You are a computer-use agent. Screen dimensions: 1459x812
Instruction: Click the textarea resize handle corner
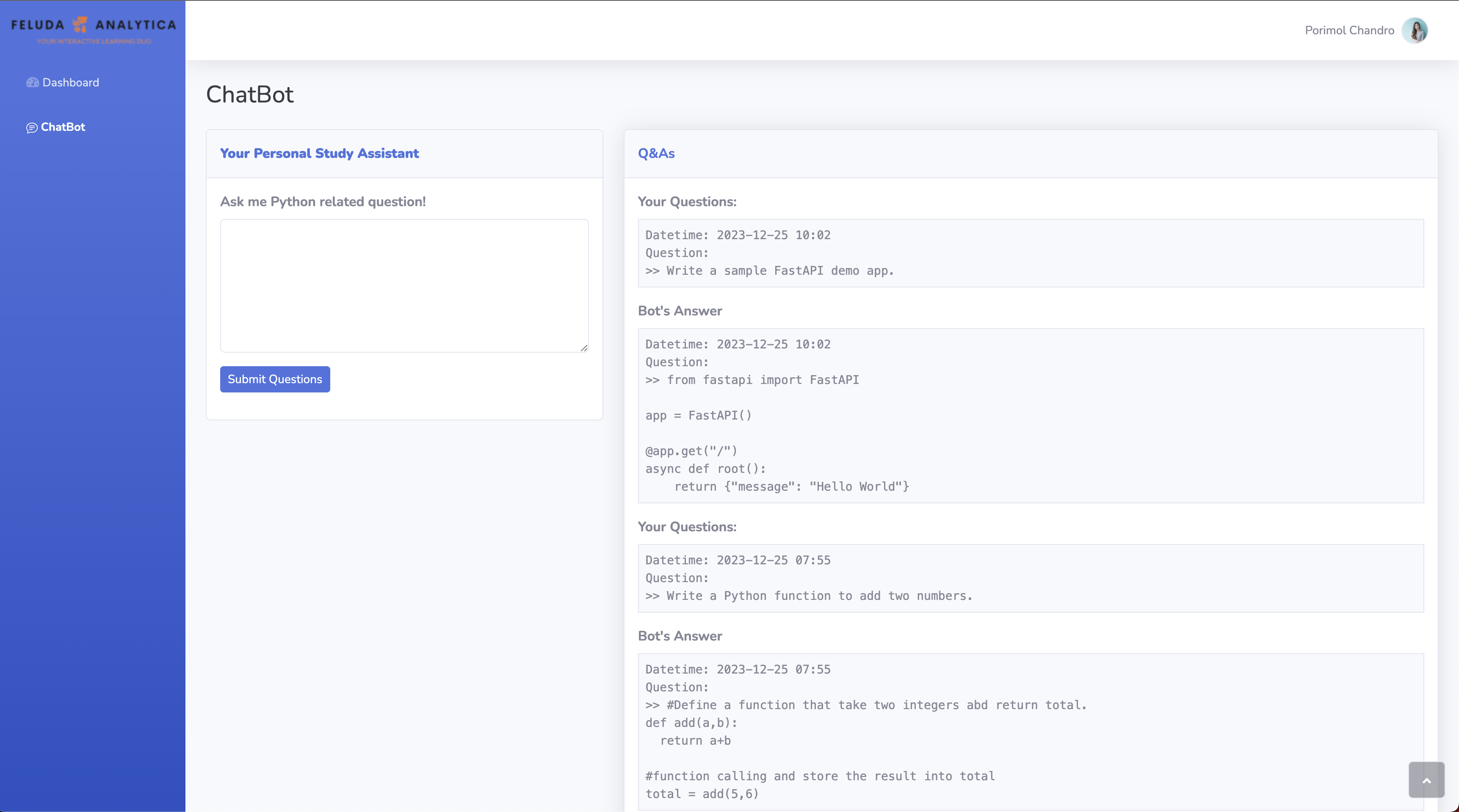[584, 348]
